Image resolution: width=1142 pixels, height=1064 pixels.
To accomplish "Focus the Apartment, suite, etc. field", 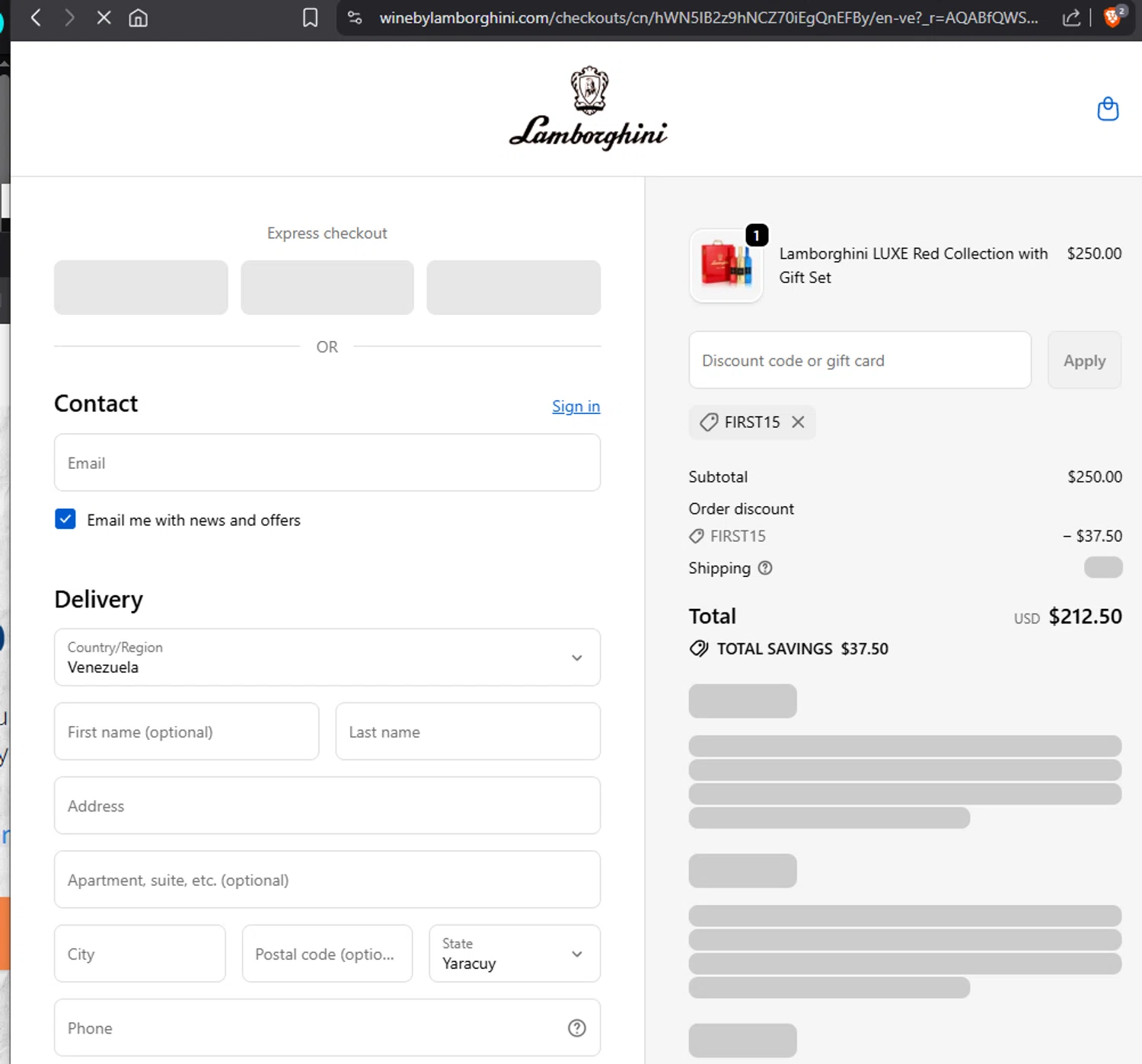I will click(327, 880).
